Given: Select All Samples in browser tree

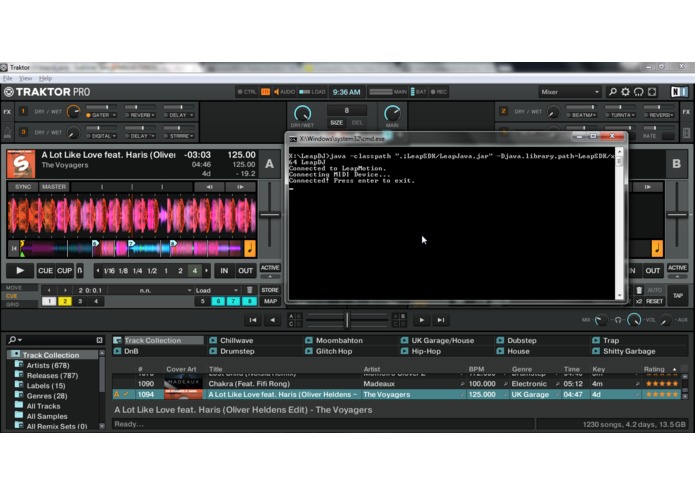Looking at the screenshot, I should pyautogui.click(x=47, y=416).
